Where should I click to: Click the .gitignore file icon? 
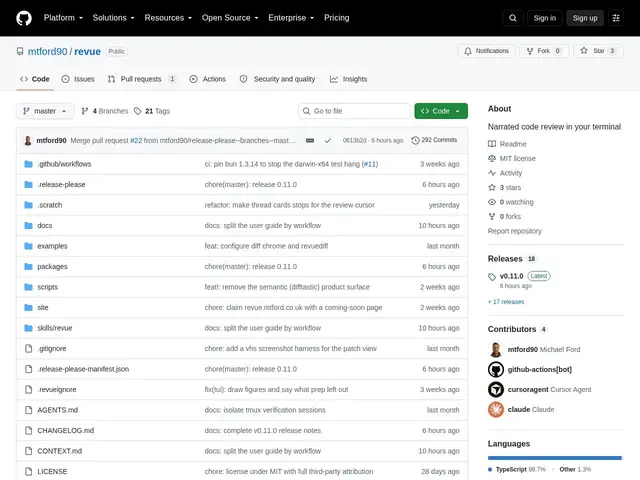(28, 349)
